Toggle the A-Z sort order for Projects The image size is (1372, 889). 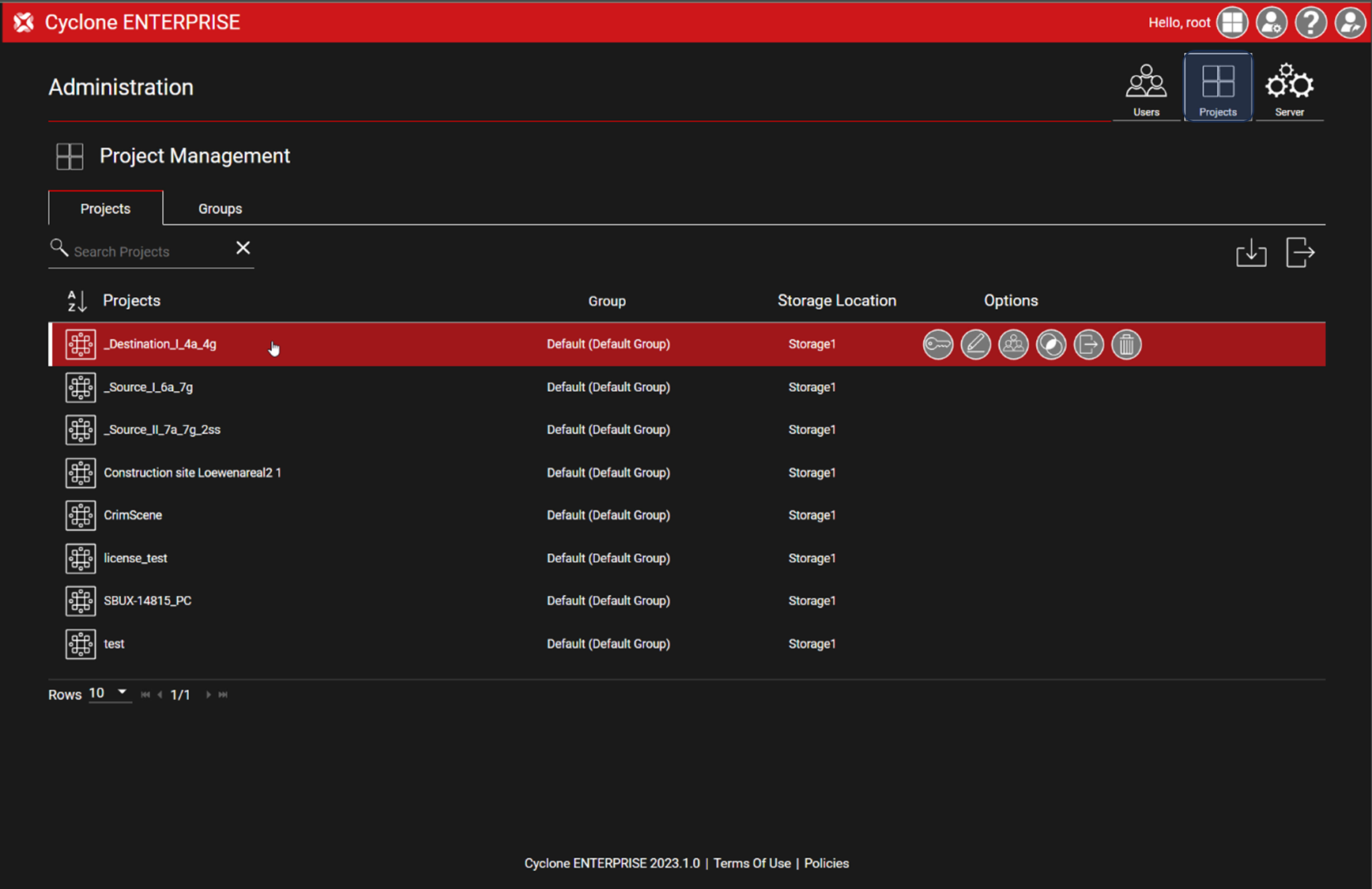click(77, 301)
